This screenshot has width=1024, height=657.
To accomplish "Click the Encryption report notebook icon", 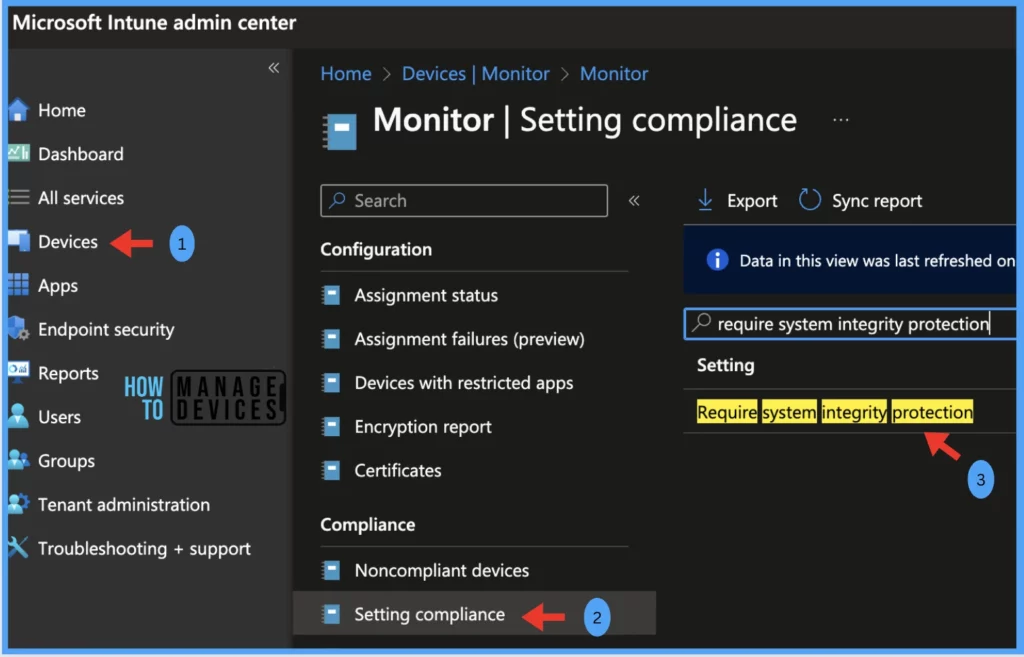I will (x=331, y=426).
